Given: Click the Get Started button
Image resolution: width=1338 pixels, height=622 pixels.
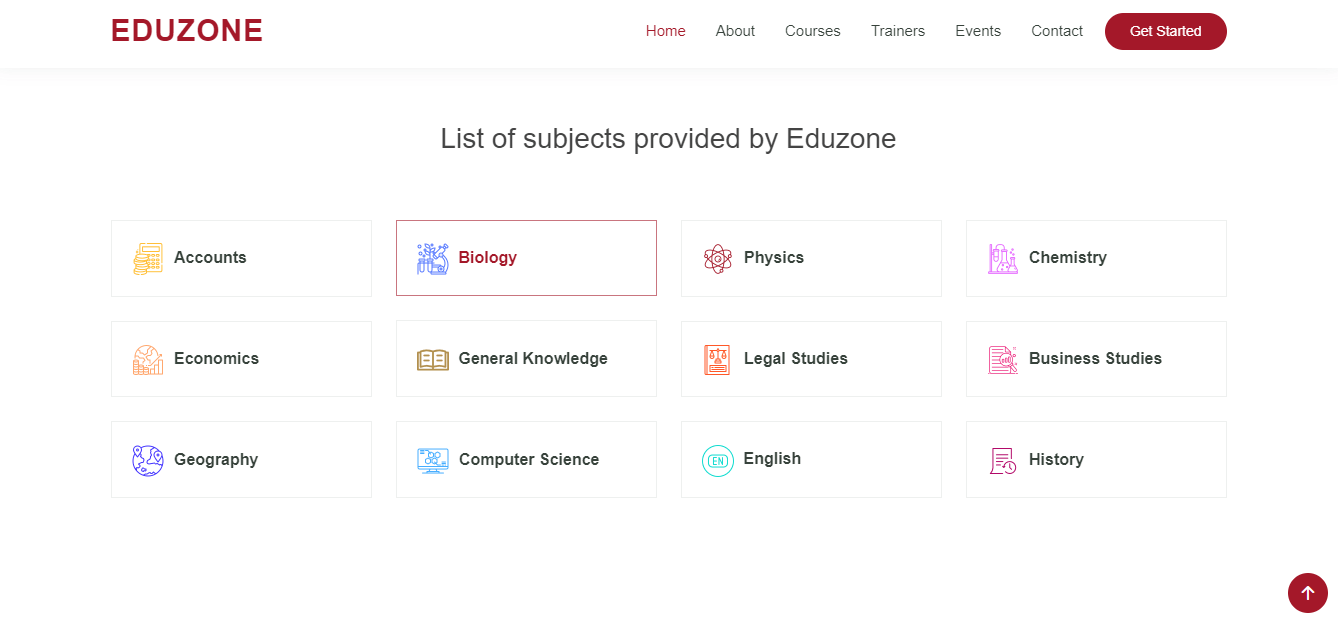Looking at the screenshot, I should click(x=1166, y=31).
